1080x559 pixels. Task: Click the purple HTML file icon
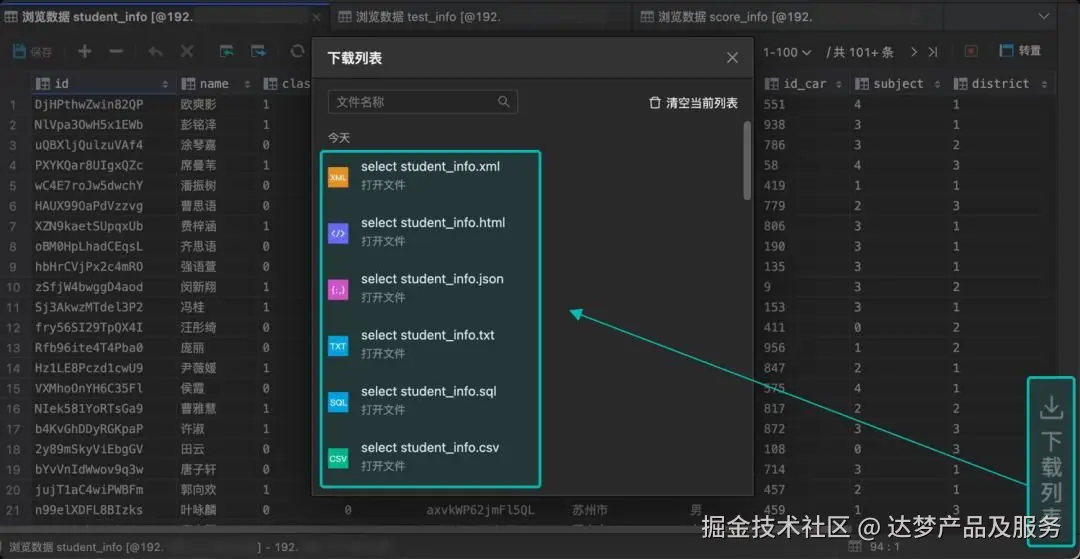(x=338, y=234)
